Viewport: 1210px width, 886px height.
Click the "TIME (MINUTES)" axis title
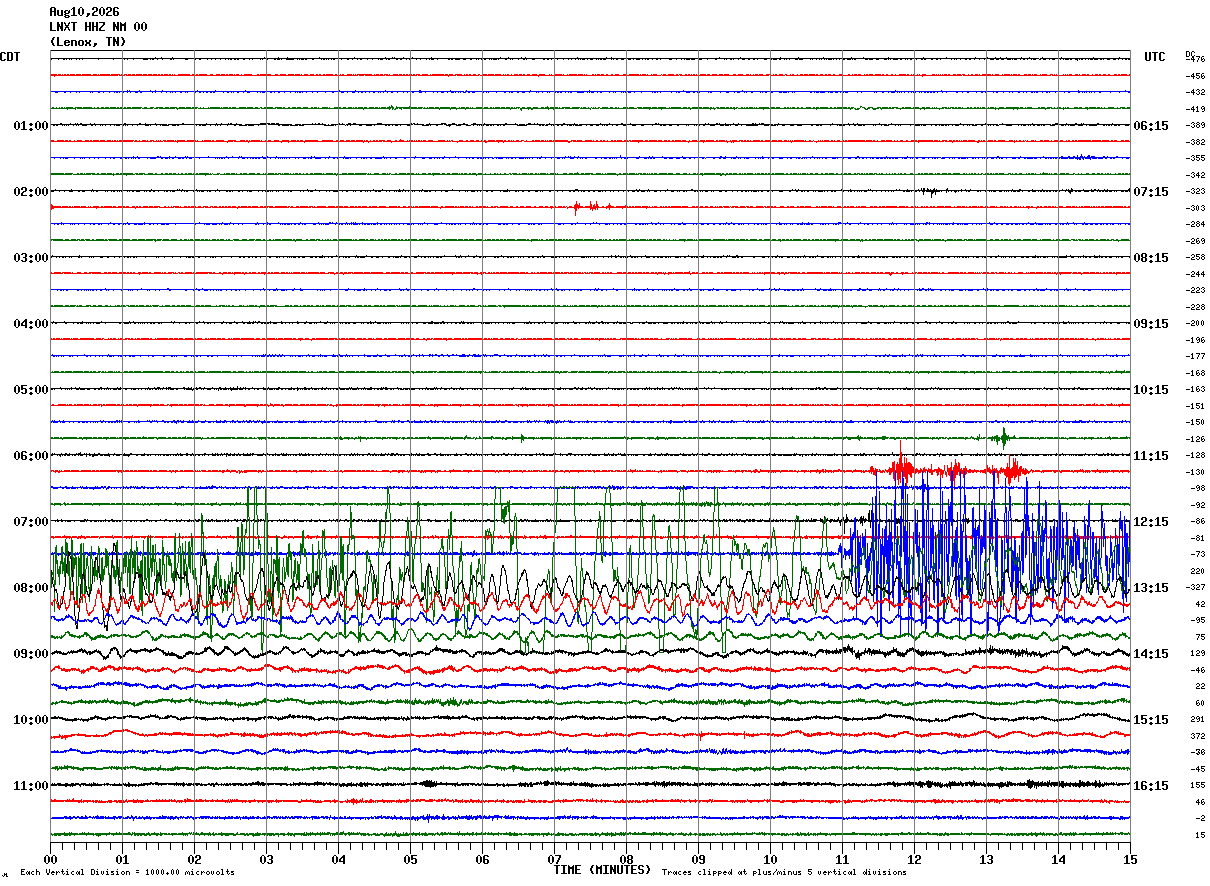[x=602, y=870]
